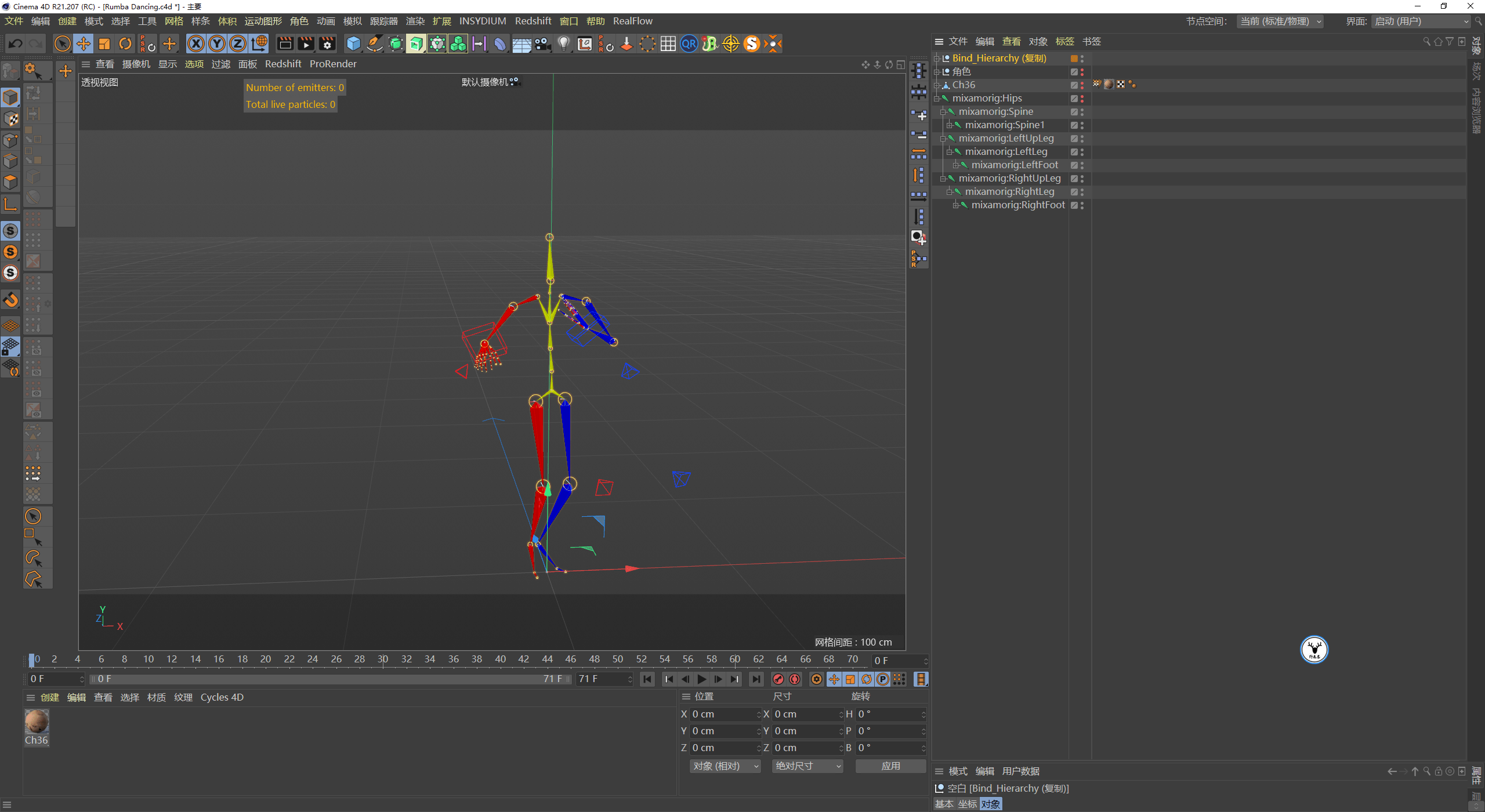Open the 界面 layout dropdown
Viewport: 1485px width, 812px height.
(1421, 21)
